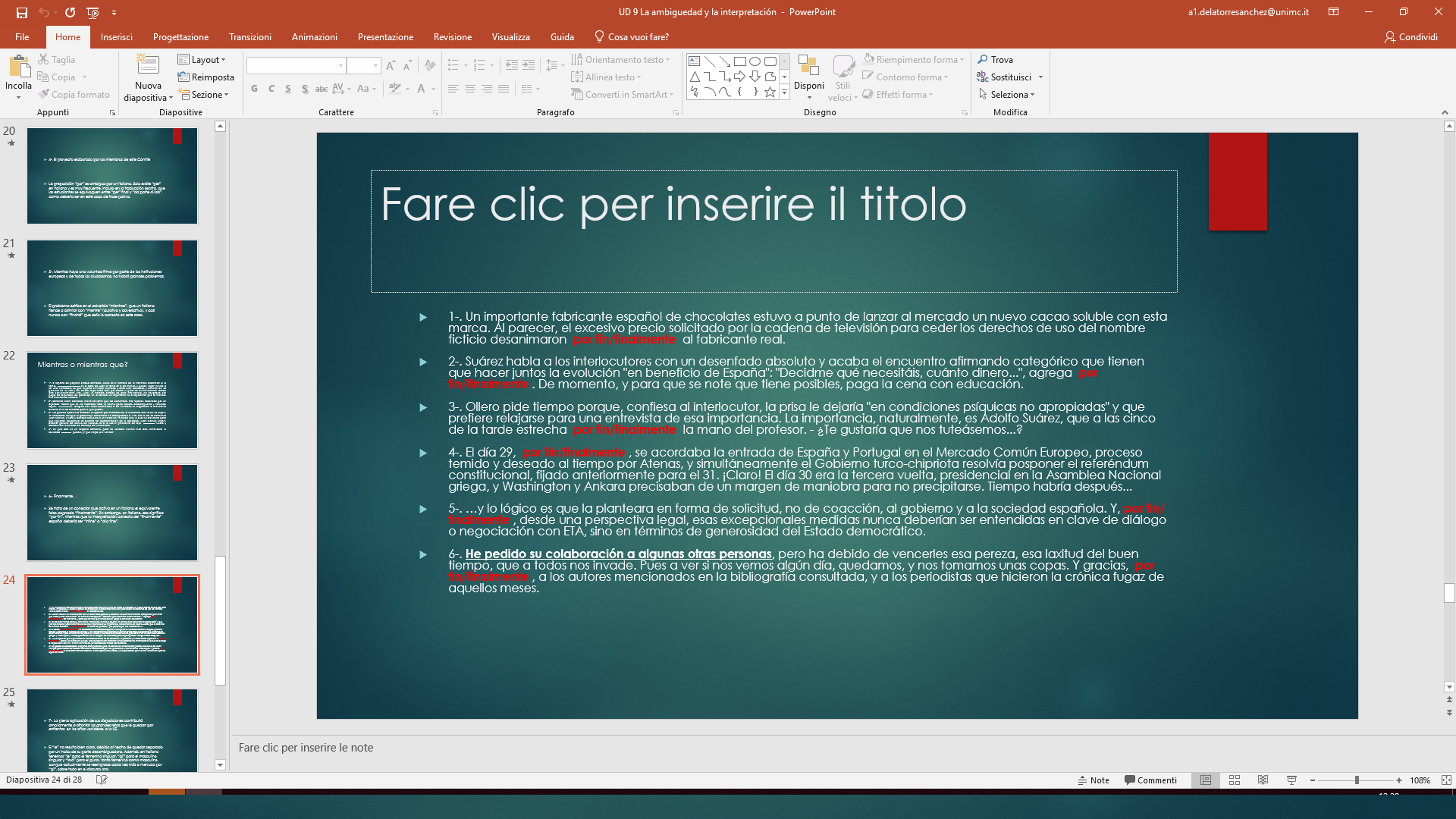
Task: Click the zoom in plus button
Action: pos(1399,780)
